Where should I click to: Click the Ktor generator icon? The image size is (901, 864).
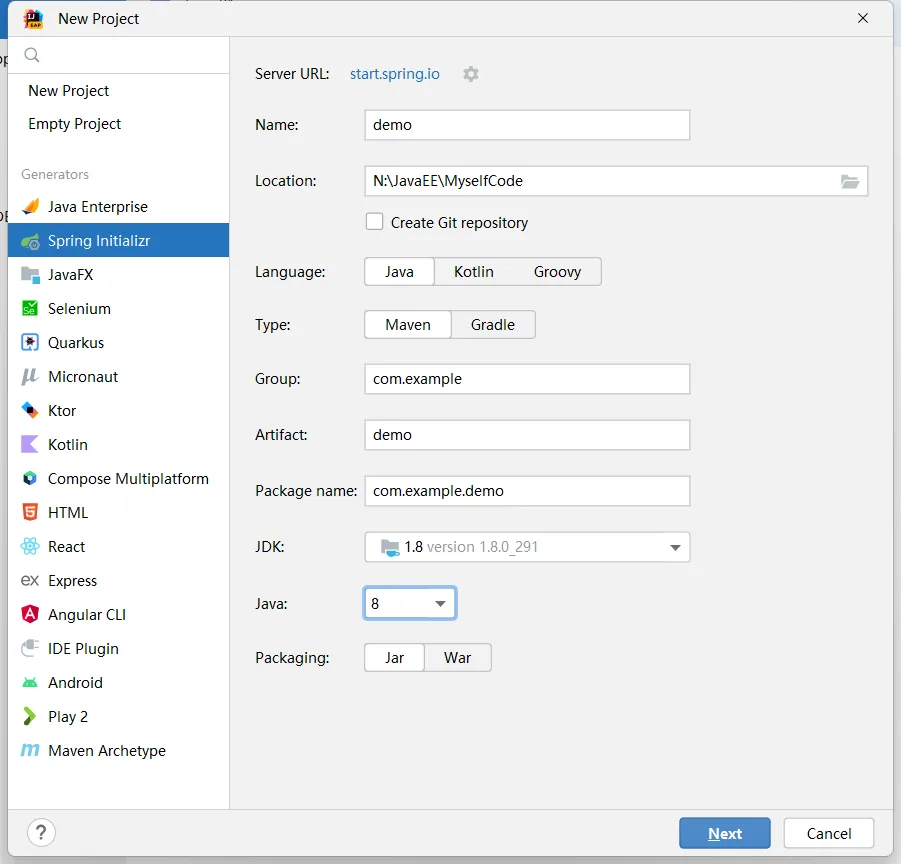pos(30,411)
